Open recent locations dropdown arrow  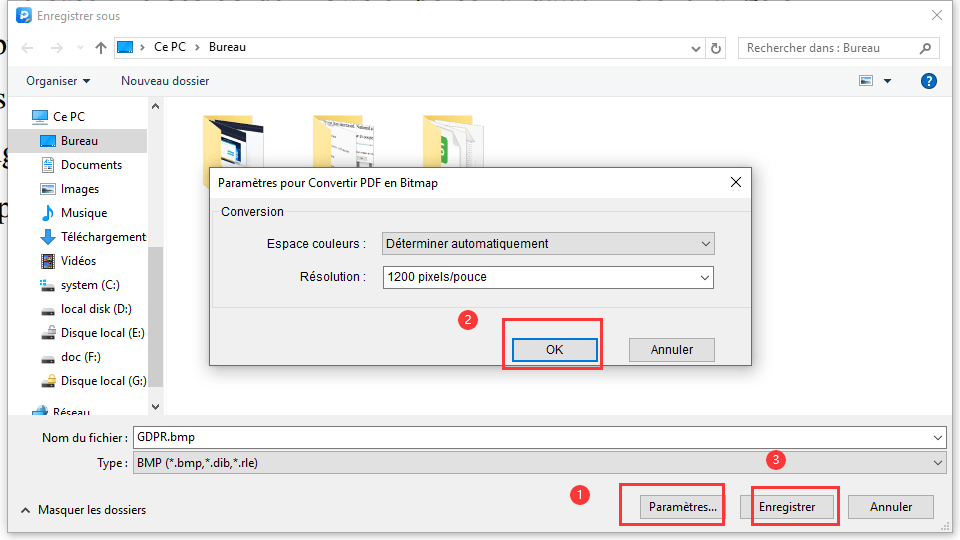pos(80,48)
